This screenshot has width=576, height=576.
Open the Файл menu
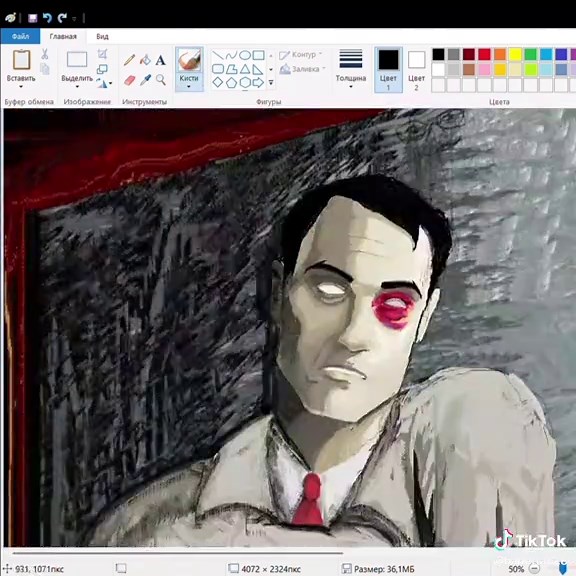(20, 36)
